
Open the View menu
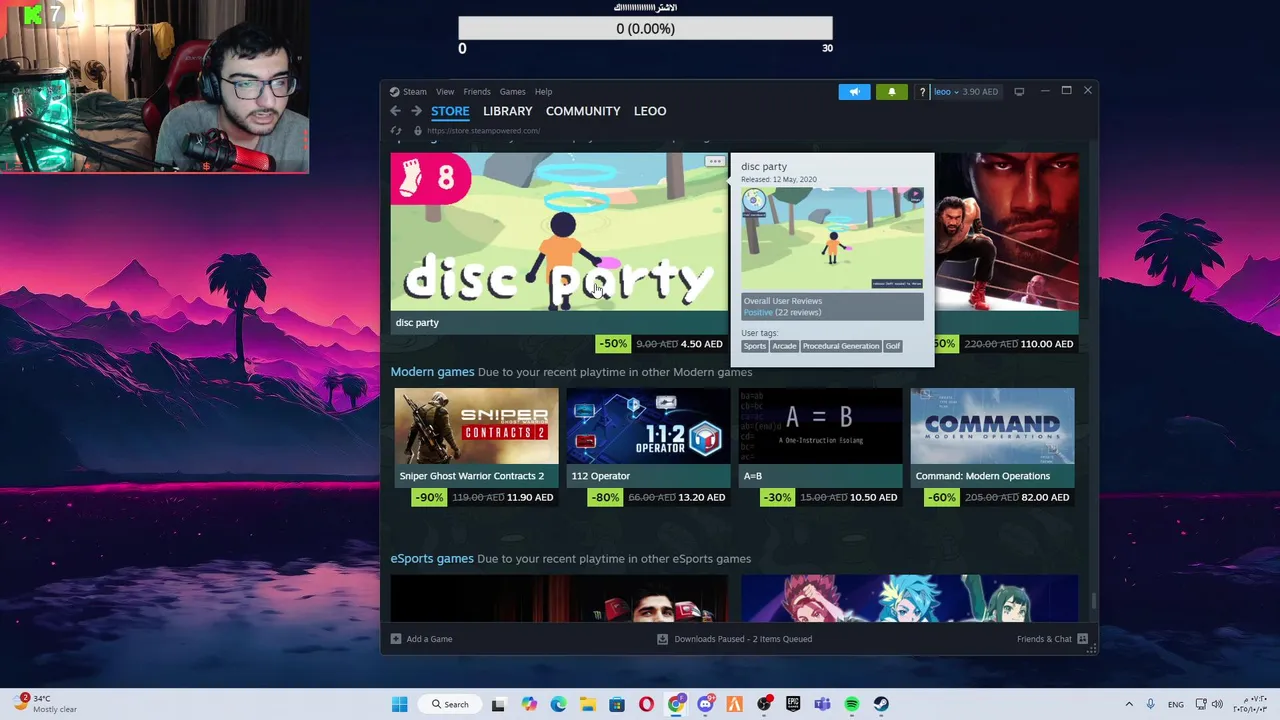pyautogui.click(x=445, y=91)
